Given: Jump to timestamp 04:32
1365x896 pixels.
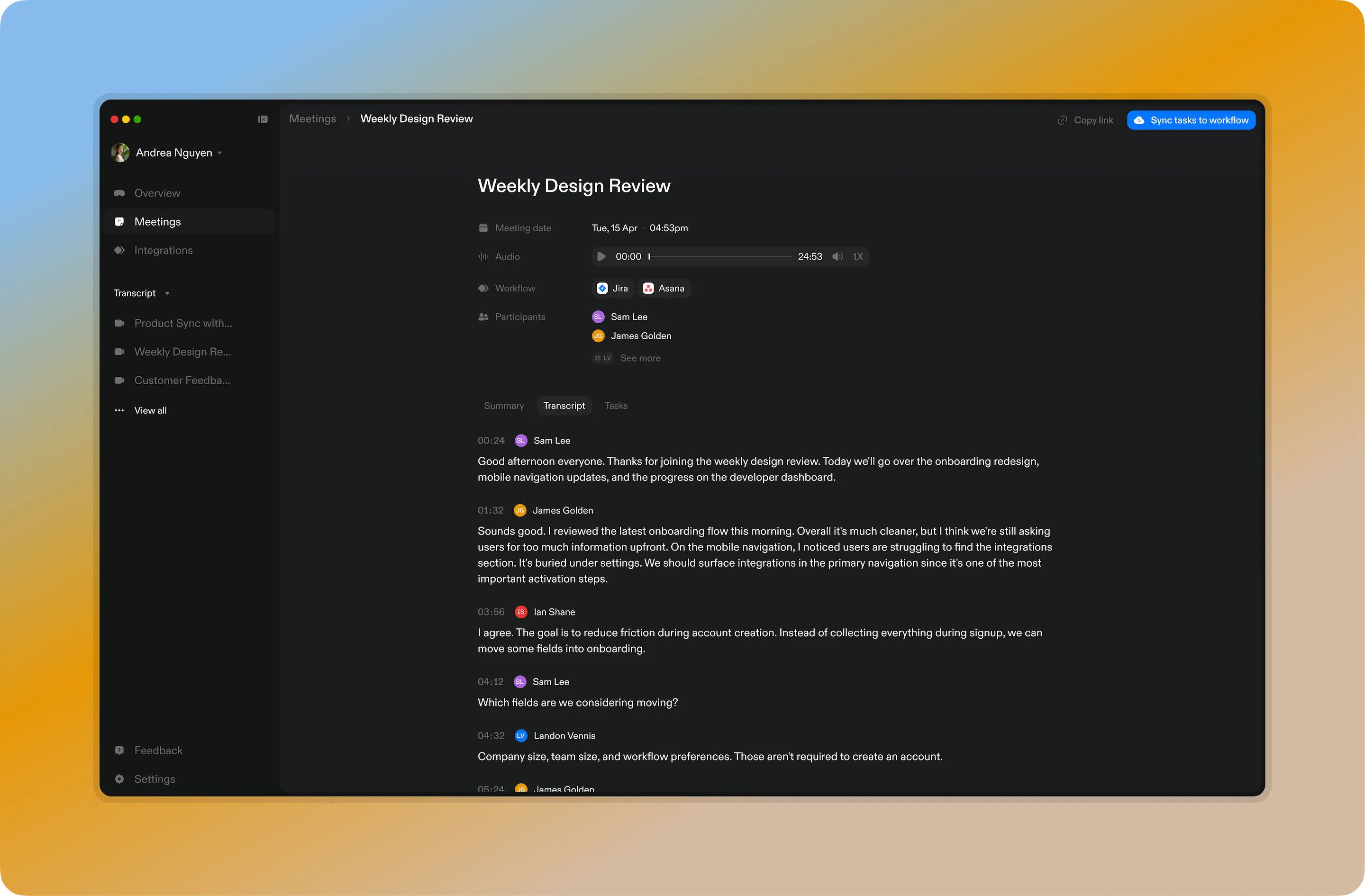Looking at the screenshot, I should pyautogui.click(x=491, y=736).
